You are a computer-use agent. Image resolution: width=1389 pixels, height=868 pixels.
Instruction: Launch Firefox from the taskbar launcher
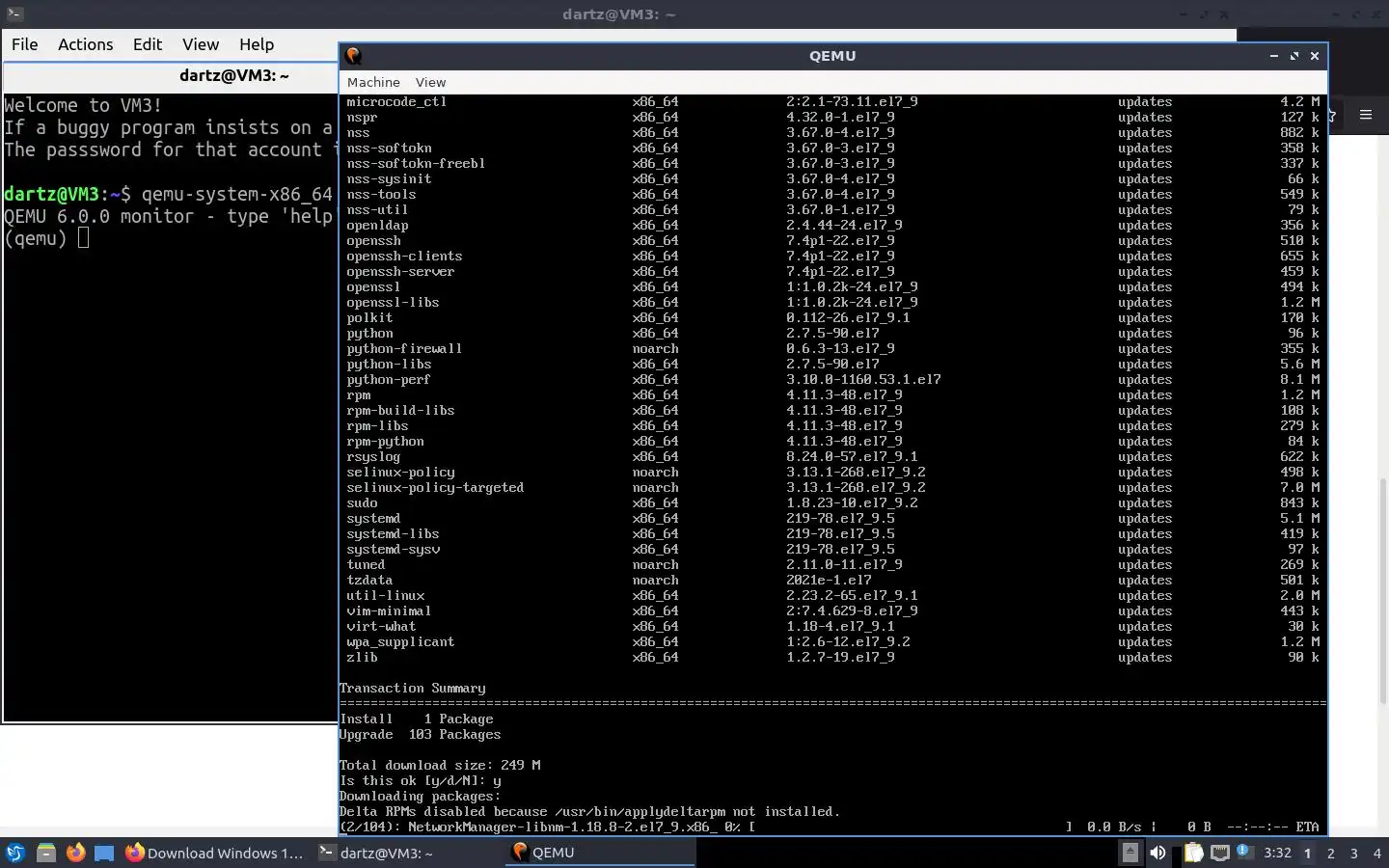point(75,853)
